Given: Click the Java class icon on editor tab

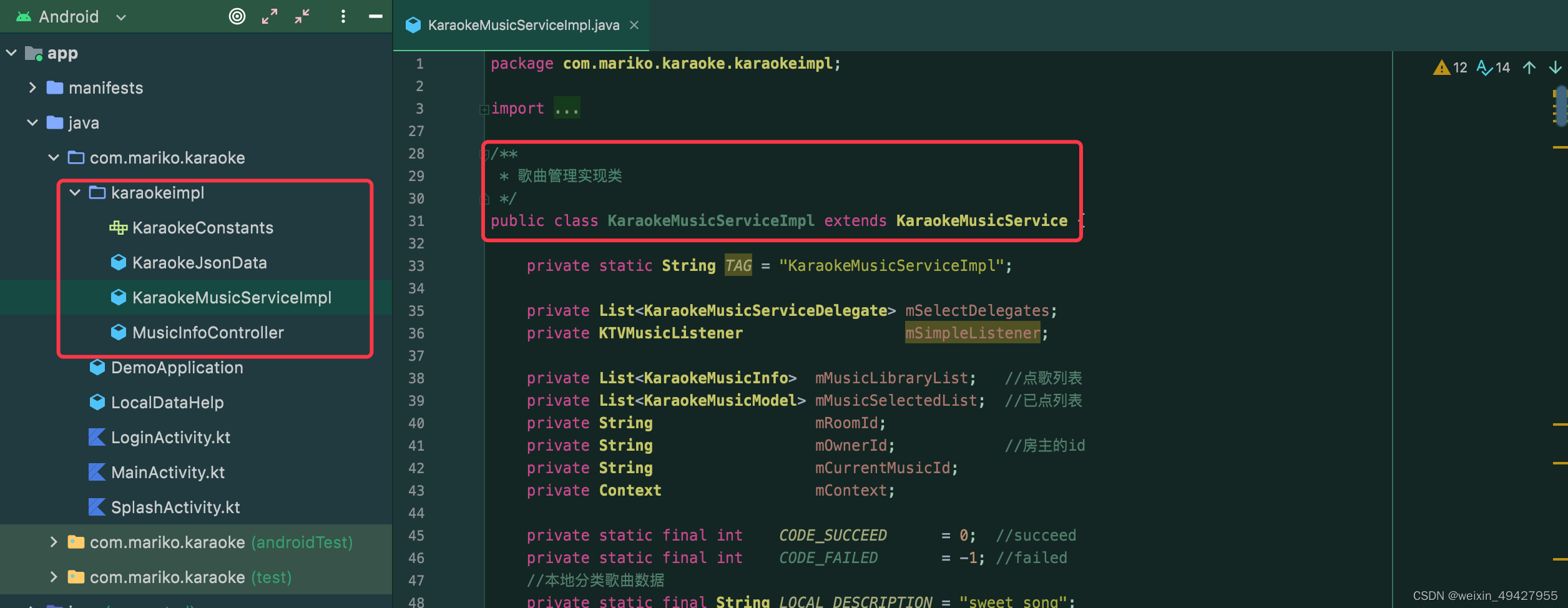Looking at the screenshot, I should pyautogui.click(x=413, y=25).
